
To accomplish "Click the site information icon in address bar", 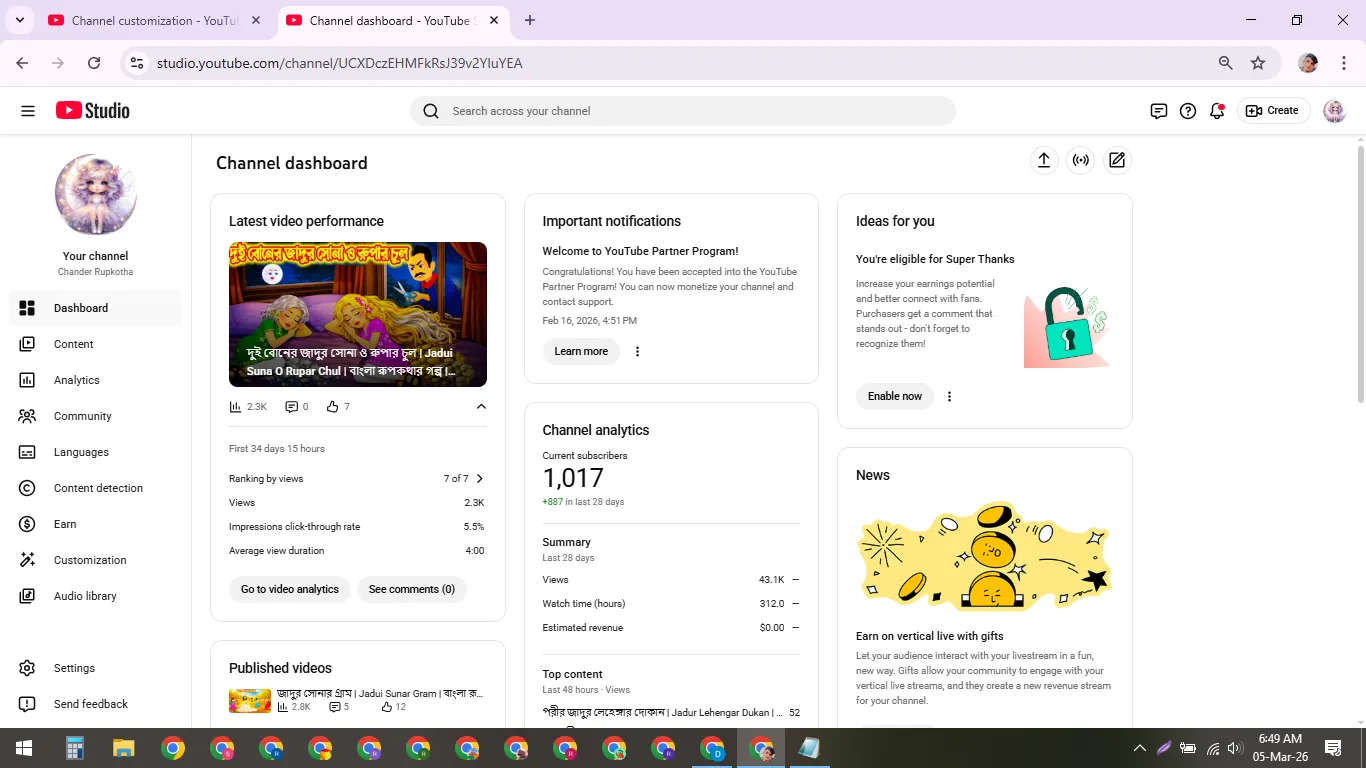I will (138, 63).
